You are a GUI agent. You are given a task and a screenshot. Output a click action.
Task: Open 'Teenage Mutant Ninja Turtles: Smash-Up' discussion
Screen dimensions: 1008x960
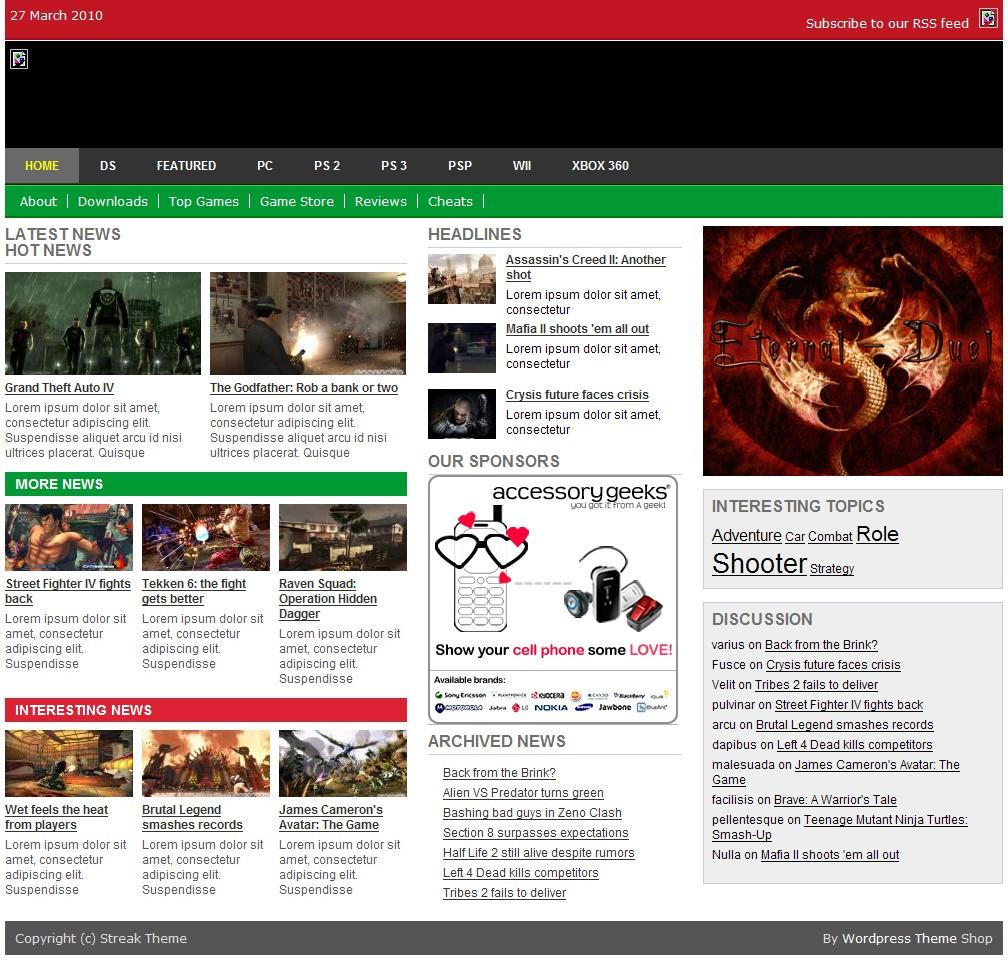click(840, 828)
